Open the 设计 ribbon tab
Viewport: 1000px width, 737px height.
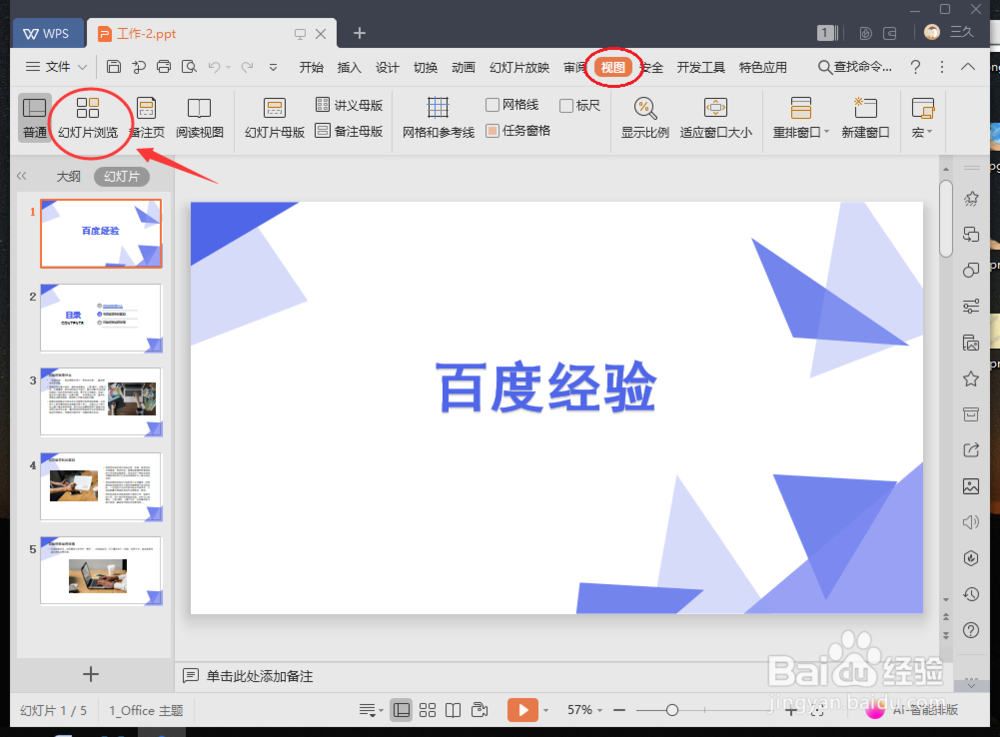pos(387,67)
